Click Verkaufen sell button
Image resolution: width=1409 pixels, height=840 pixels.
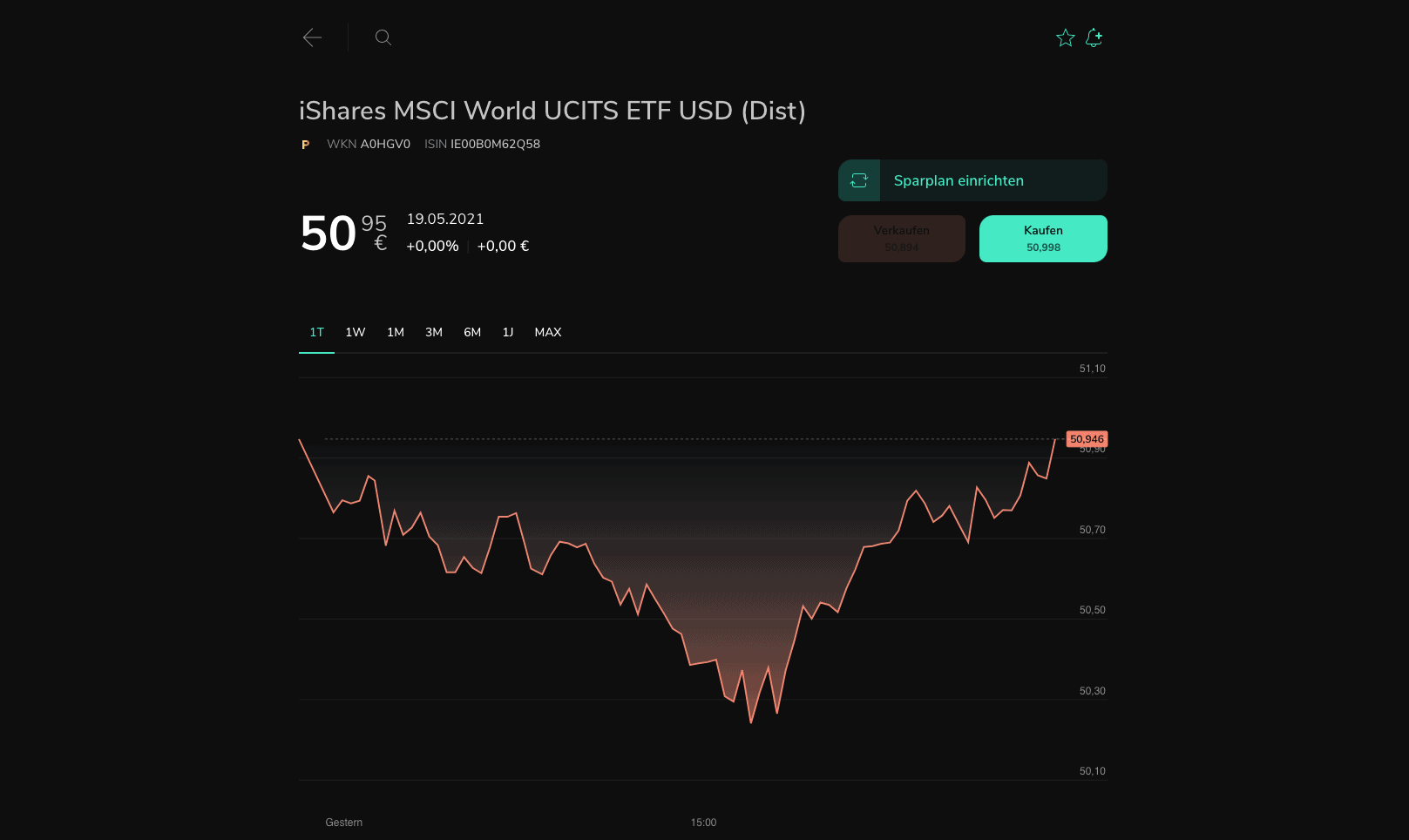[x=902, y=239]
